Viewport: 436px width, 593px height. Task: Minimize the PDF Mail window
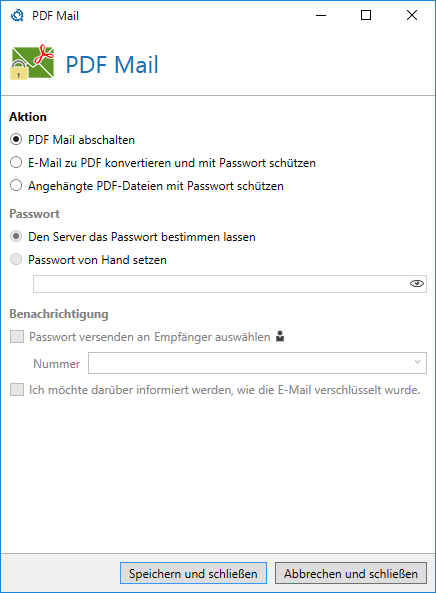click(x=321, y=16)
